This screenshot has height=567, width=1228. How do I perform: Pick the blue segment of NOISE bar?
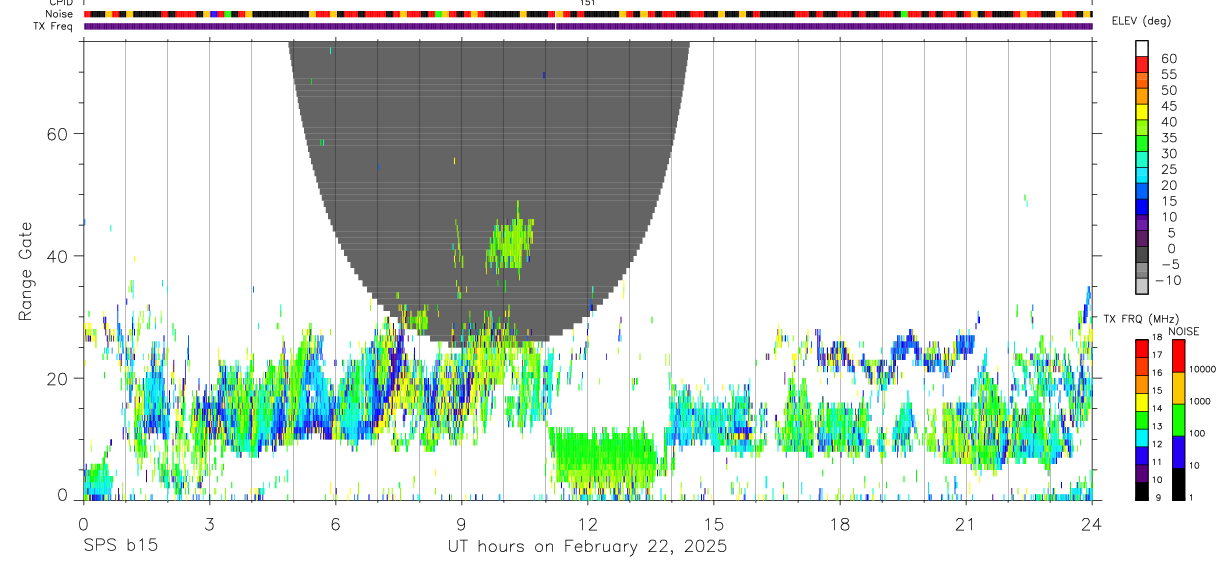tap(1178, 452)
